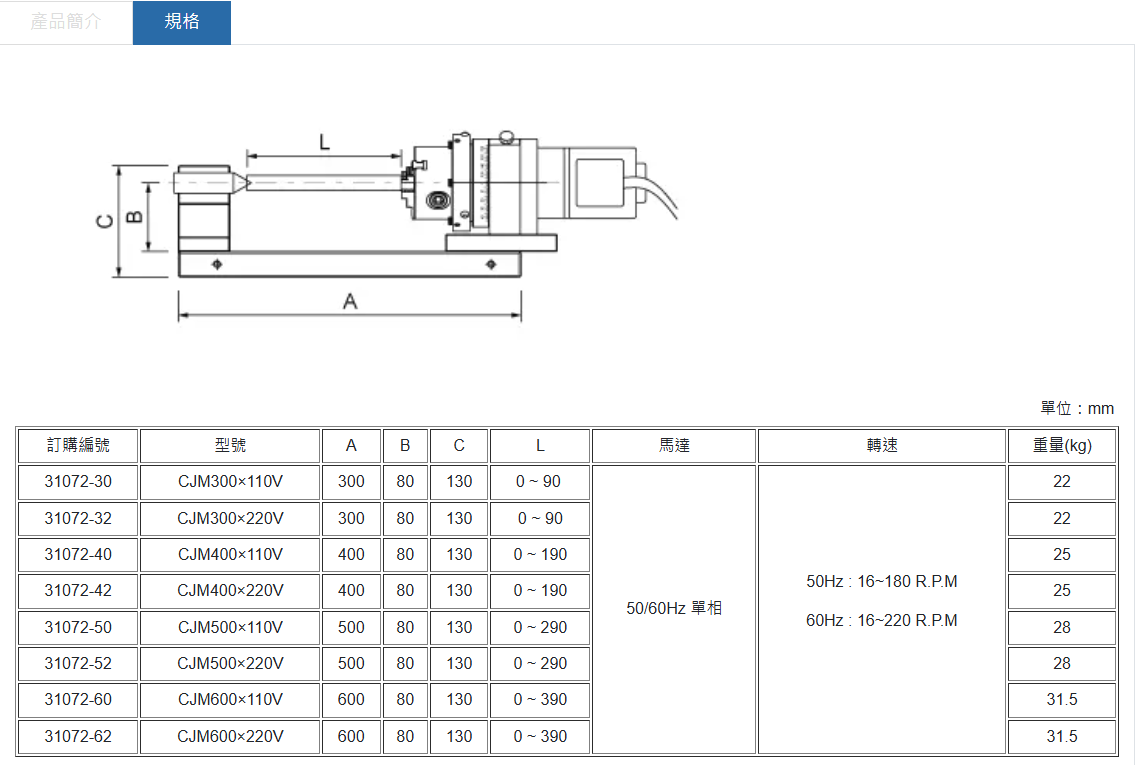Select the 規格 tab
1135x765 pixels.
click(182, 22)
